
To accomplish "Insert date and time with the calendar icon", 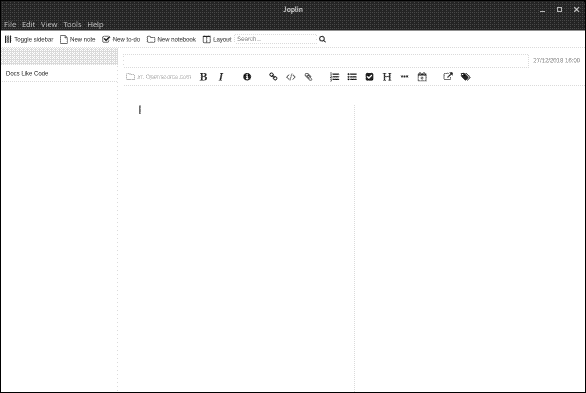I will click(422, 77).
